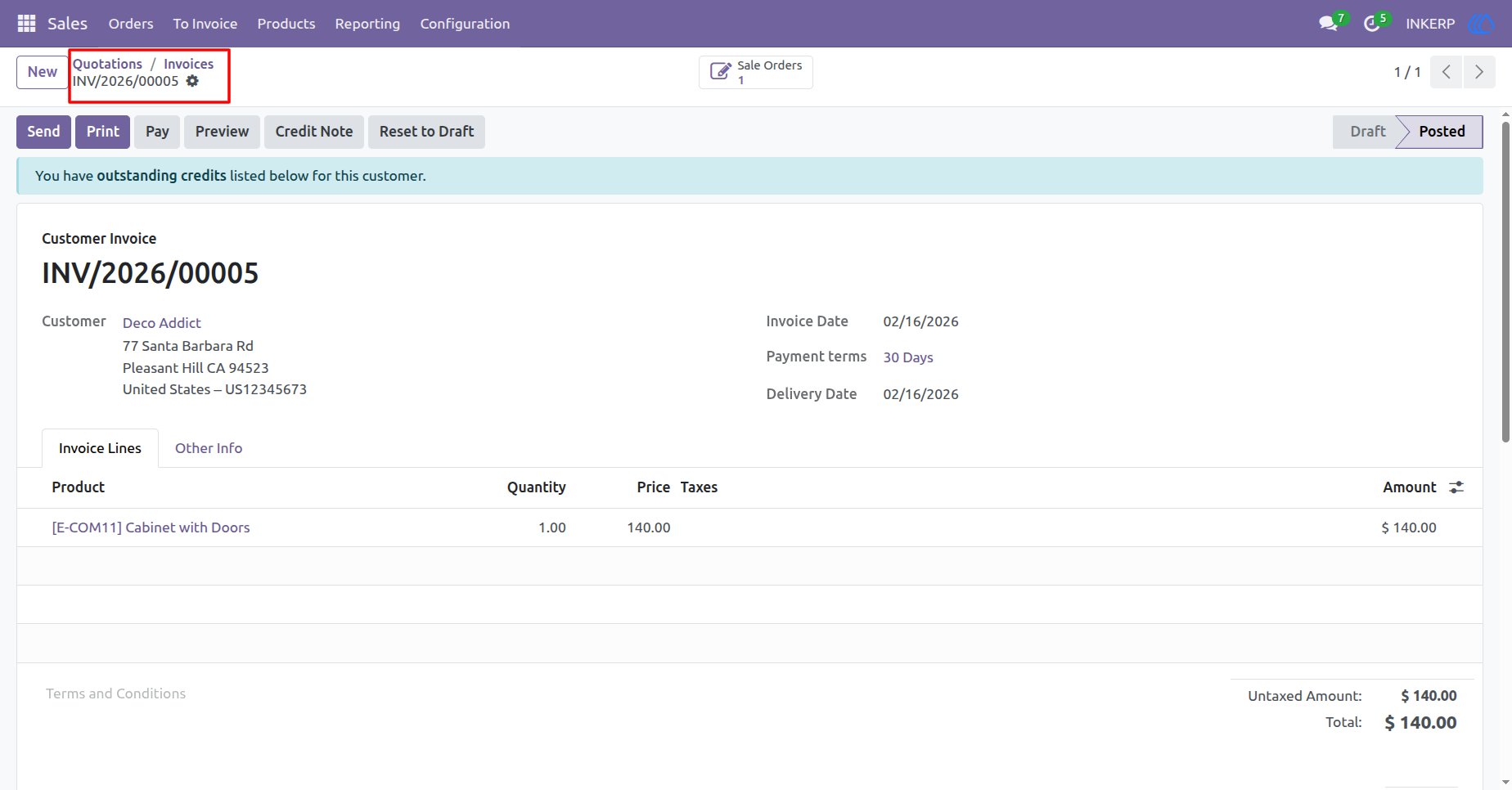Navigate to Quotations breadcrumb

pos(107,64)
